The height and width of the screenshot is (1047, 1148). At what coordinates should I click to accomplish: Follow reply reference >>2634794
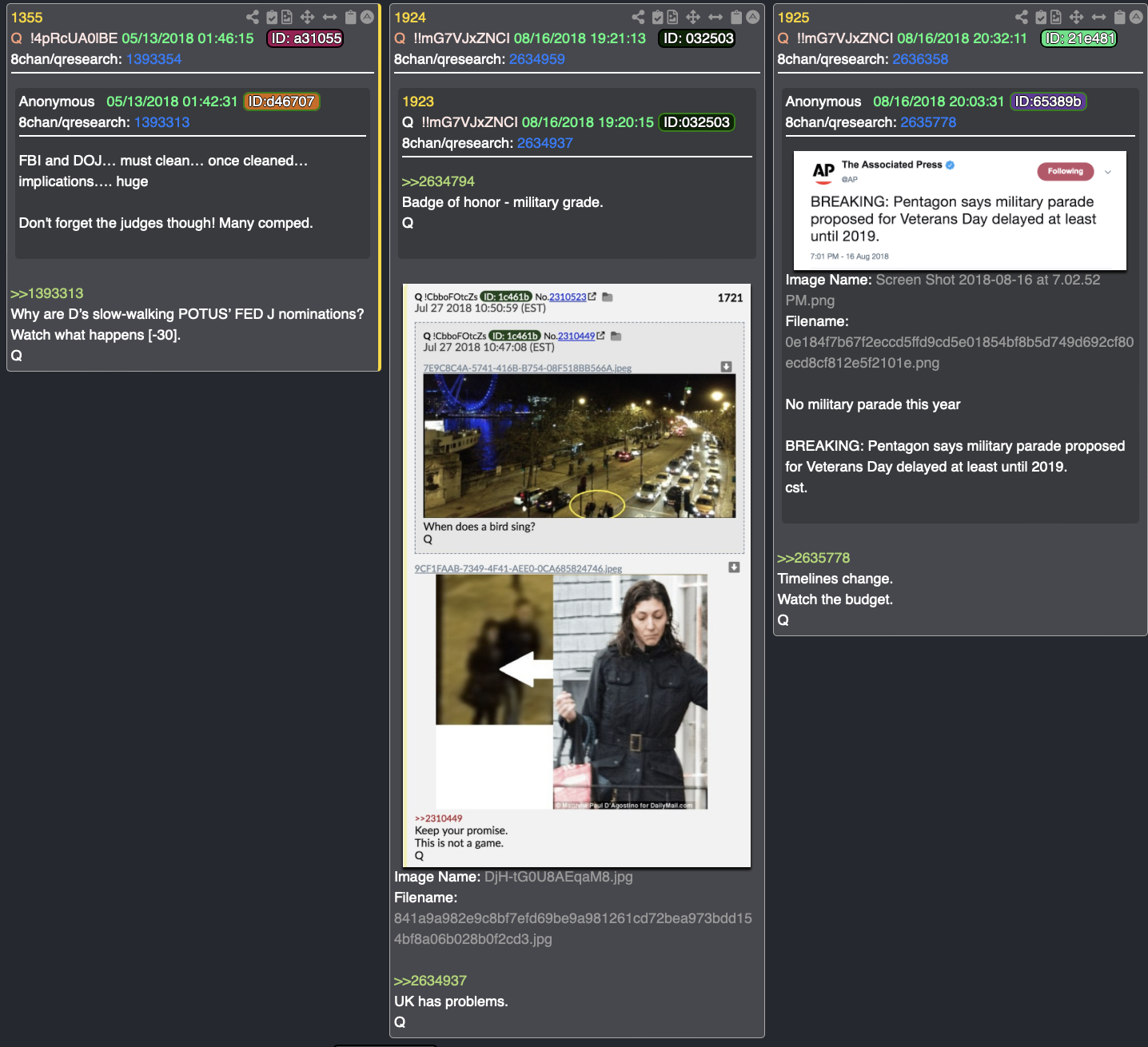click(438, 181)
